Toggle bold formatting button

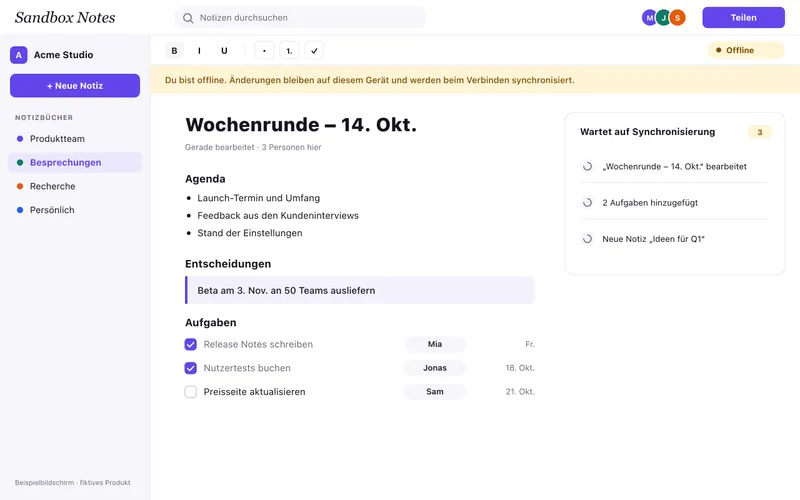174,51
